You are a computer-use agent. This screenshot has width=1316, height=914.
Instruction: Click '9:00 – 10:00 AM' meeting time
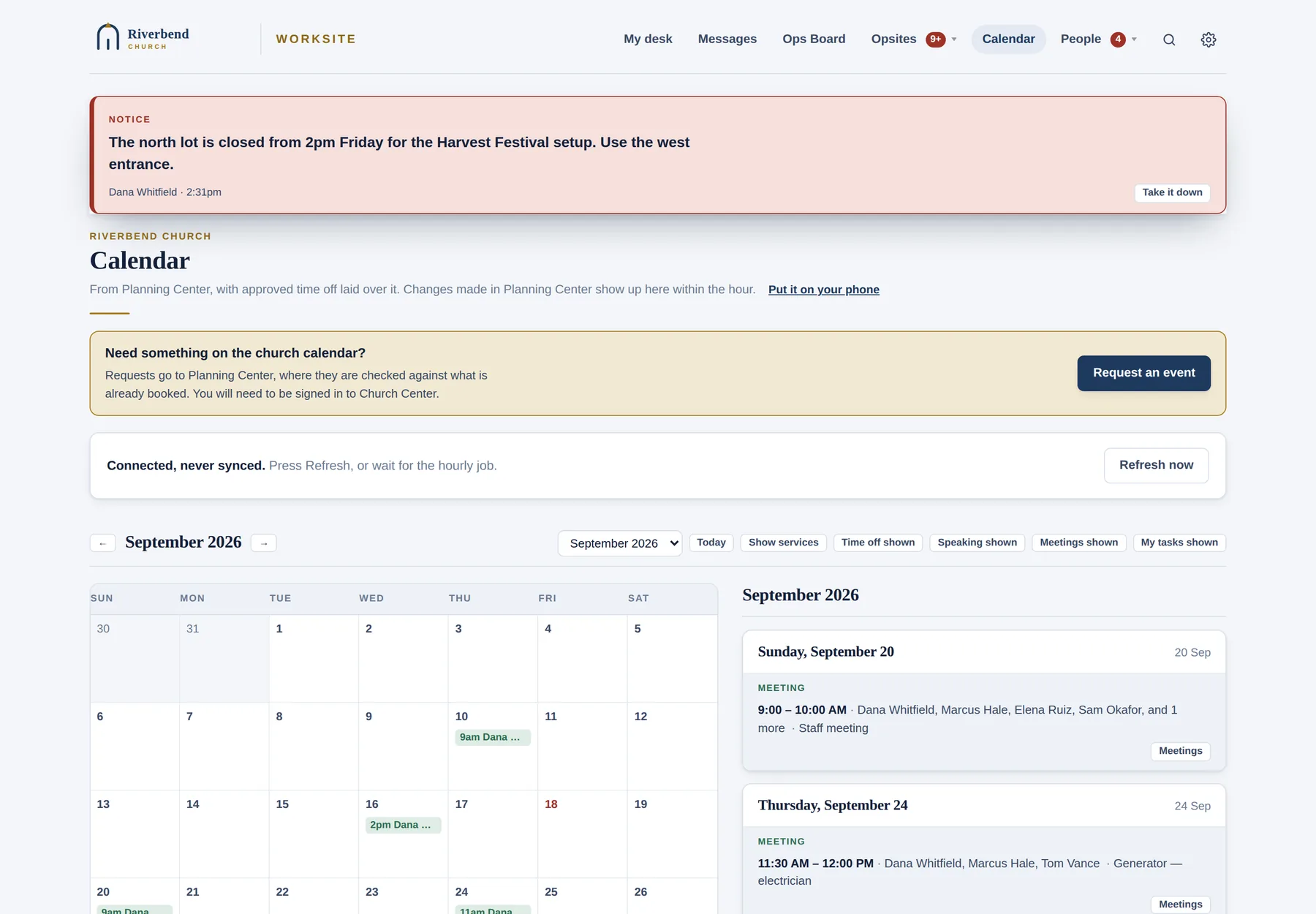tap(802, 710)
